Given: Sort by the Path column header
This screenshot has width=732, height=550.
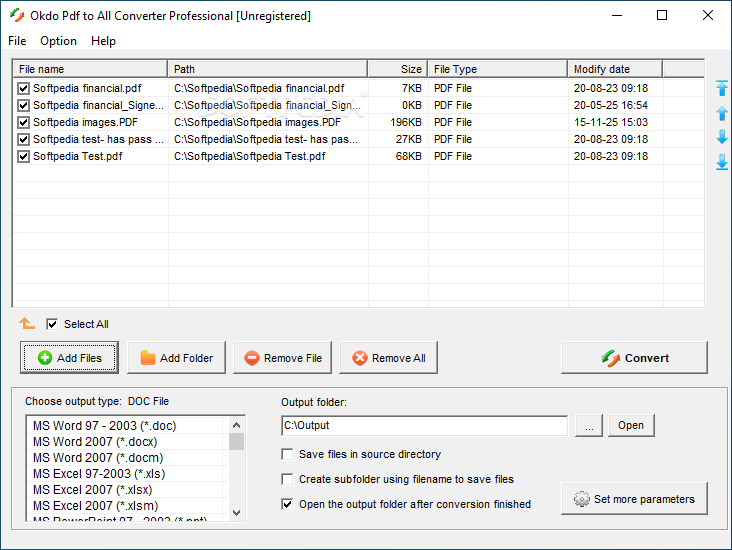Looking at the screenshot, I should click(268, 69).
